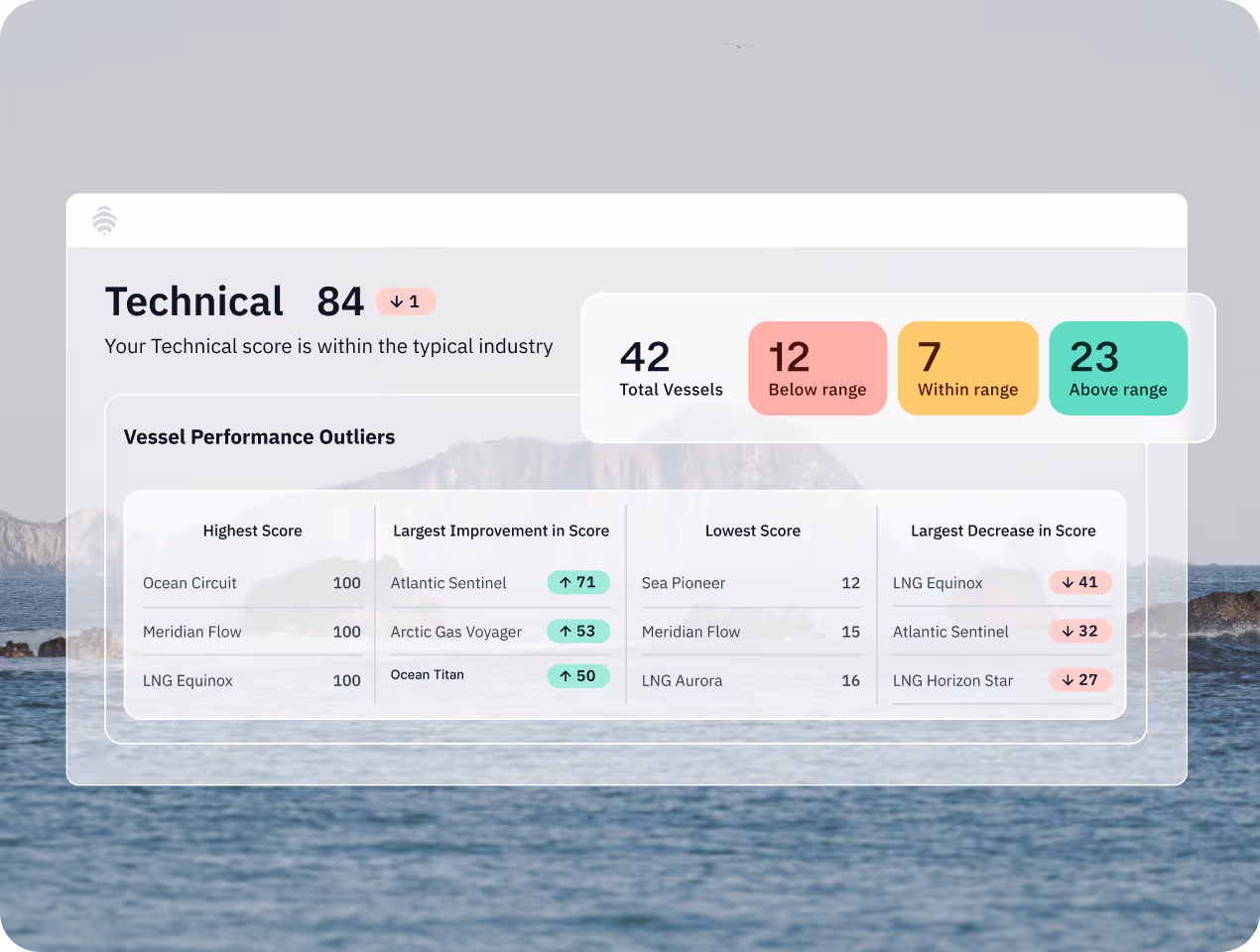1260x952 pixels.
Task: Click Ocean Circuit in the Highest Score list
Action: pos(189,583)
